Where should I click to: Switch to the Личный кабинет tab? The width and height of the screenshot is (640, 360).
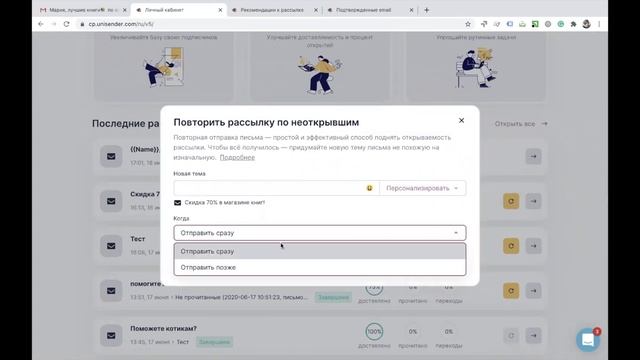tap(178, 10)
